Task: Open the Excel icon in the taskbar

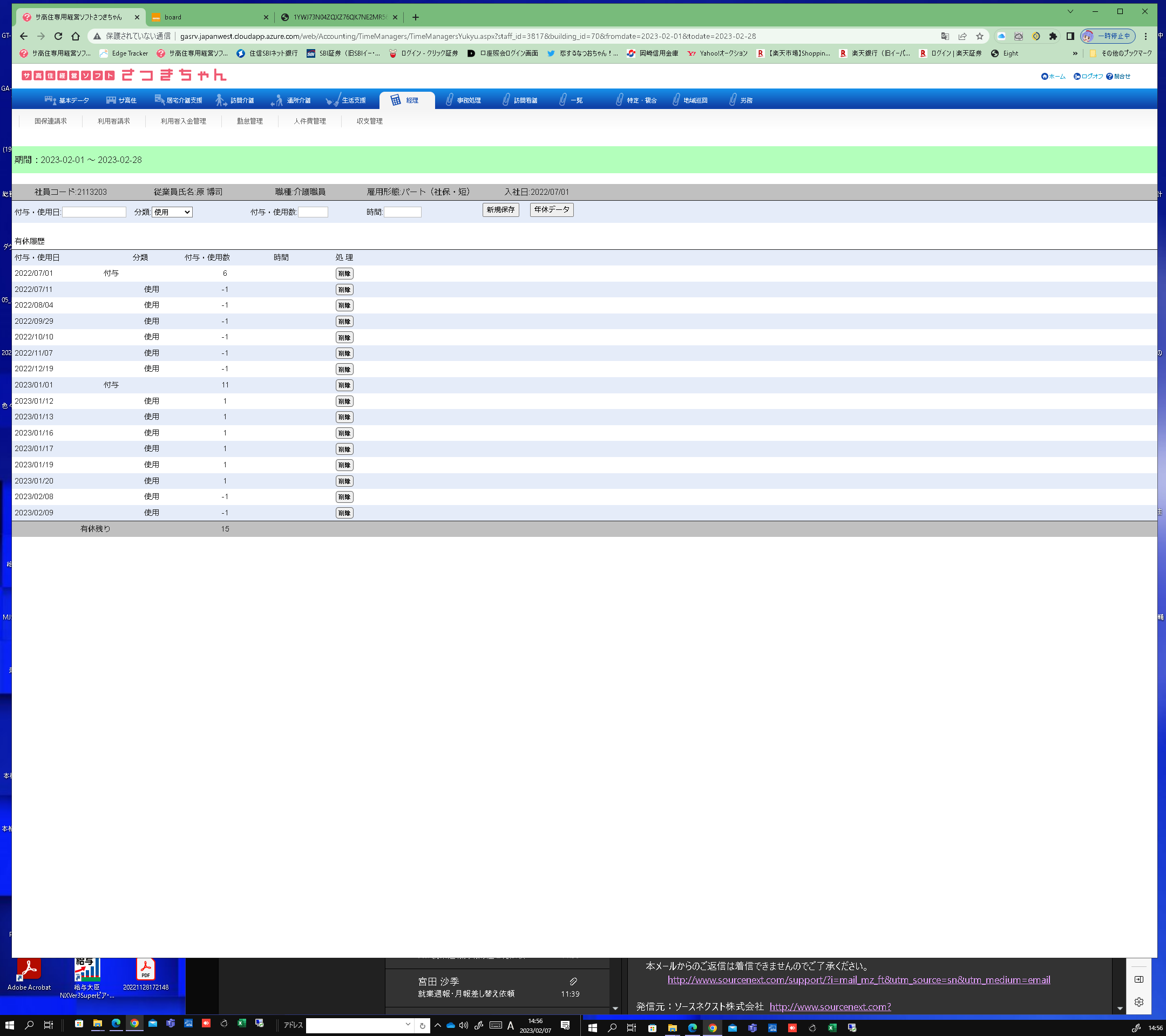Action: click(241, 1024)
